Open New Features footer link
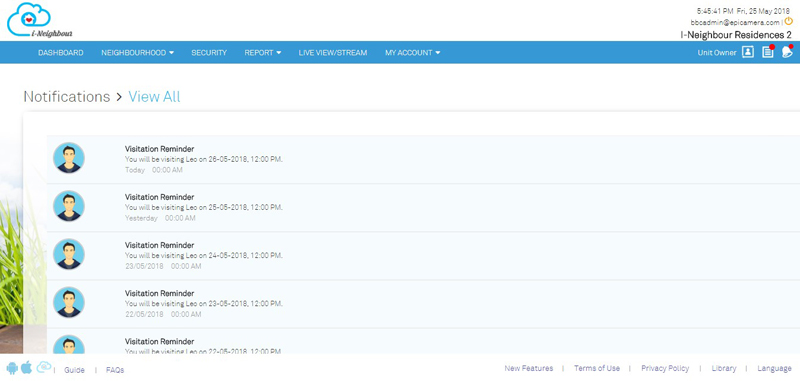The image size is (800, 381). click(x=529, y=368)
